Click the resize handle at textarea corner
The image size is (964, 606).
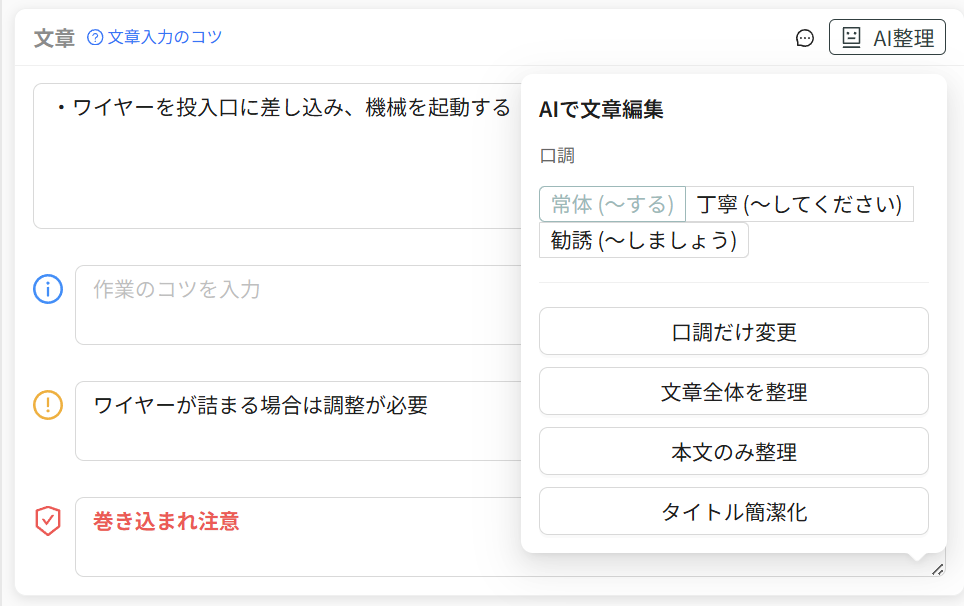[938, 570]
